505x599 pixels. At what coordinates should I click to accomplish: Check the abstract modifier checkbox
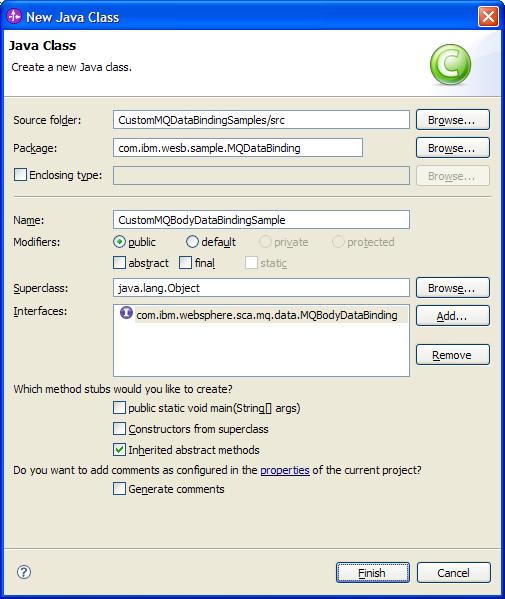pos(119,263)
